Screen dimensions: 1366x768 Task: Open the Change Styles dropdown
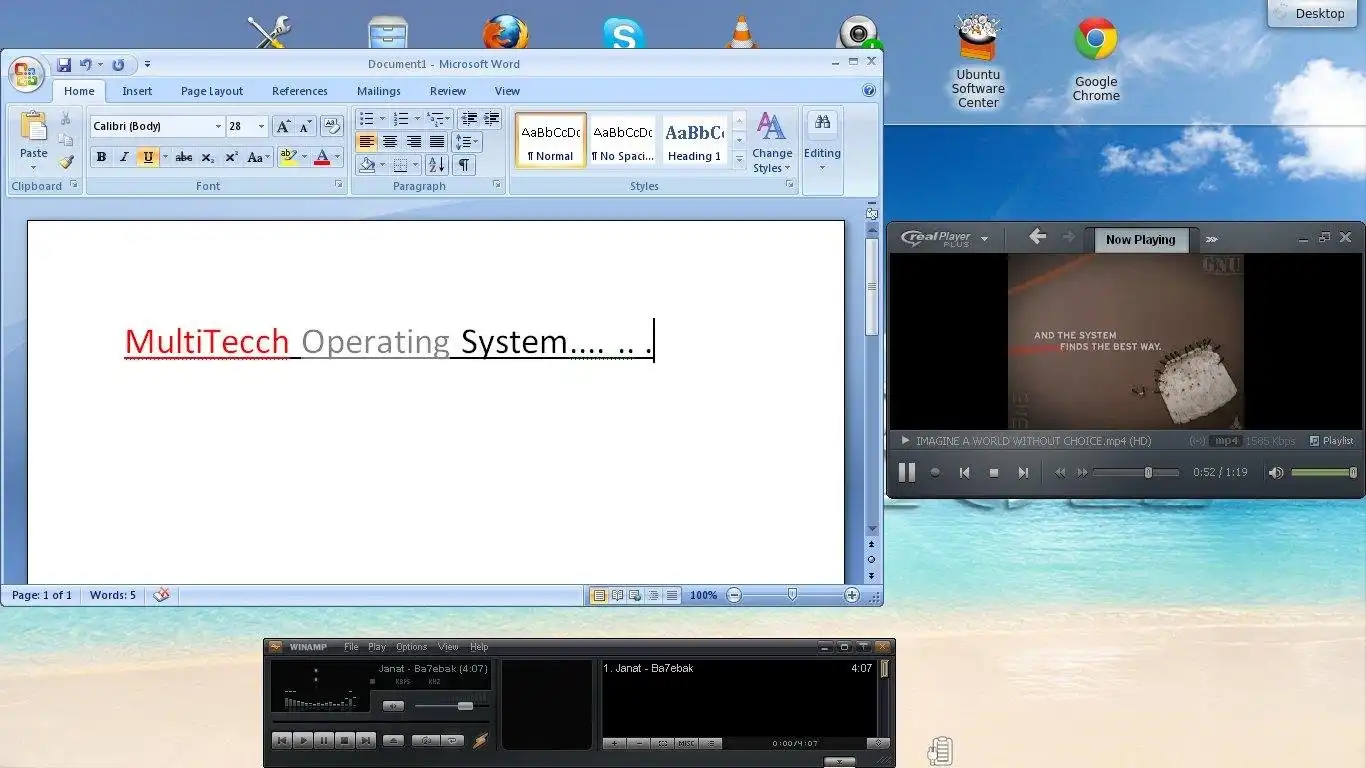tap(772, 142)
